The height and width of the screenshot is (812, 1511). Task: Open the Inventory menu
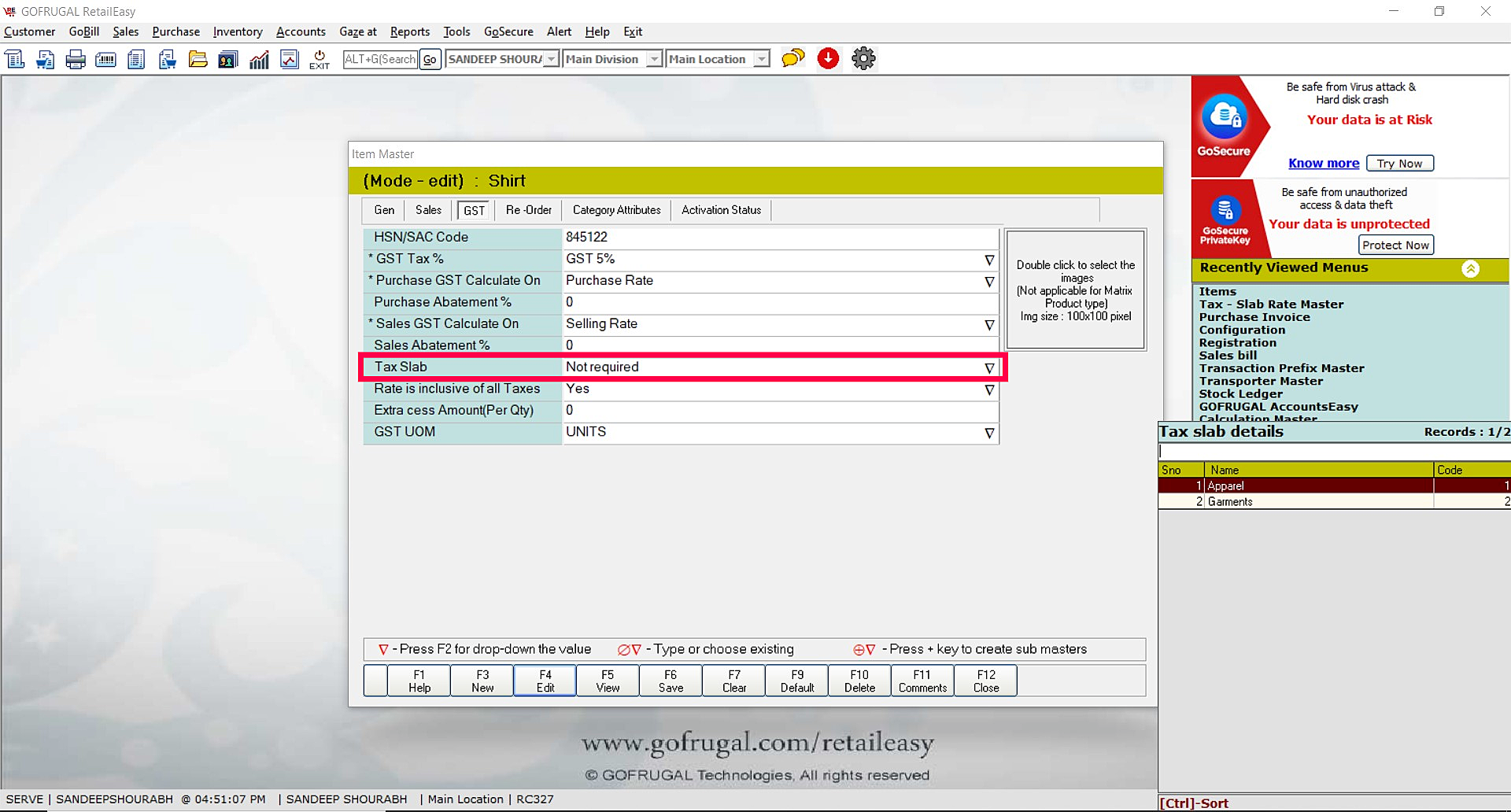[238, 31]
